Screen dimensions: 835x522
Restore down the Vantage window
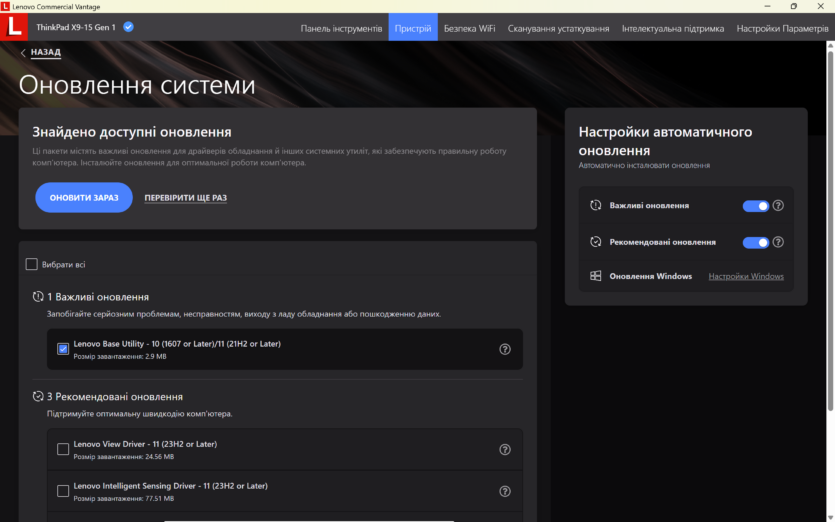(x=794, y=6)
